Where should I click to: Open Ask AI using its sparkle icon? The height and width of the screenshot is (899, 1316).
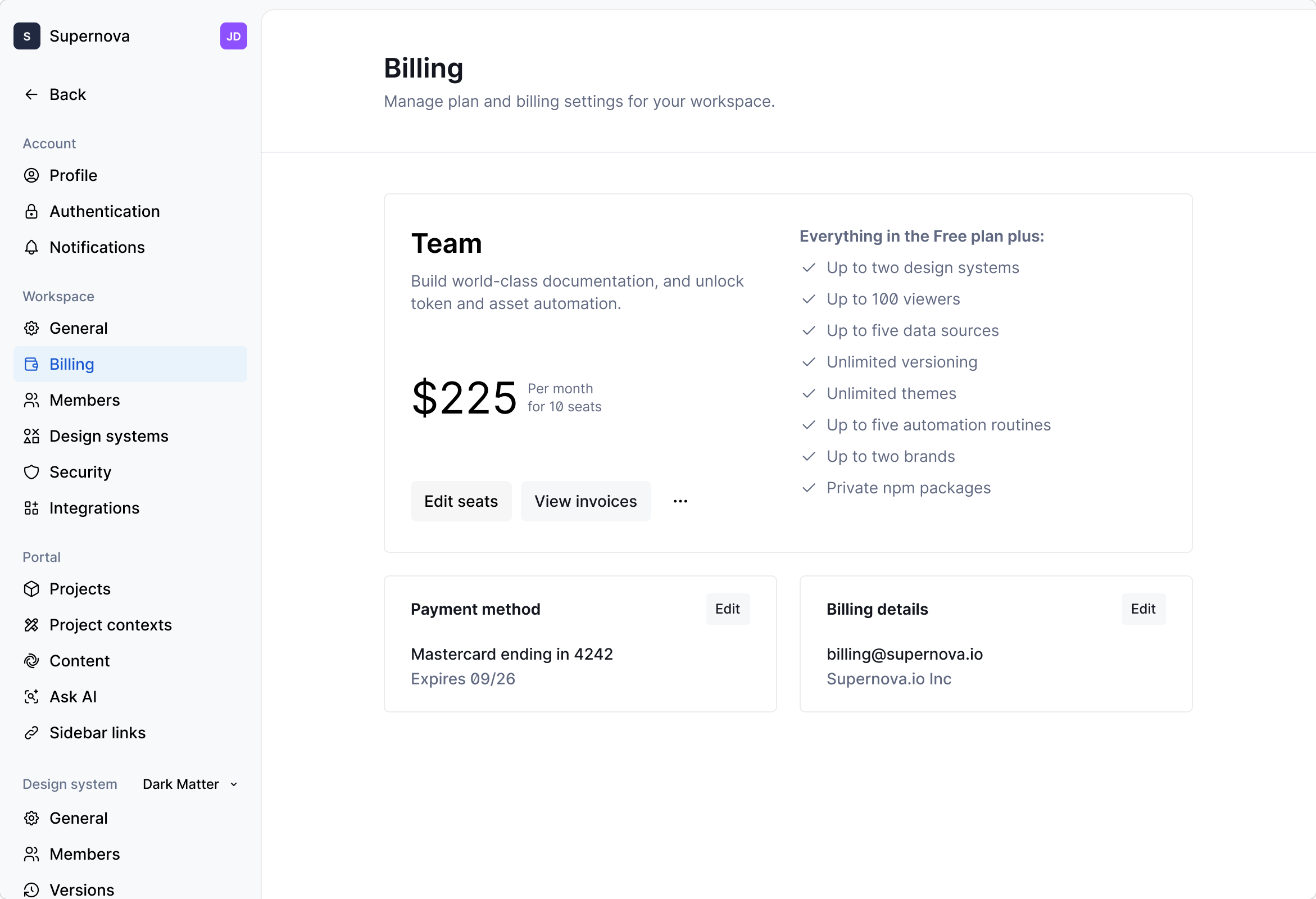pos(31,696)
